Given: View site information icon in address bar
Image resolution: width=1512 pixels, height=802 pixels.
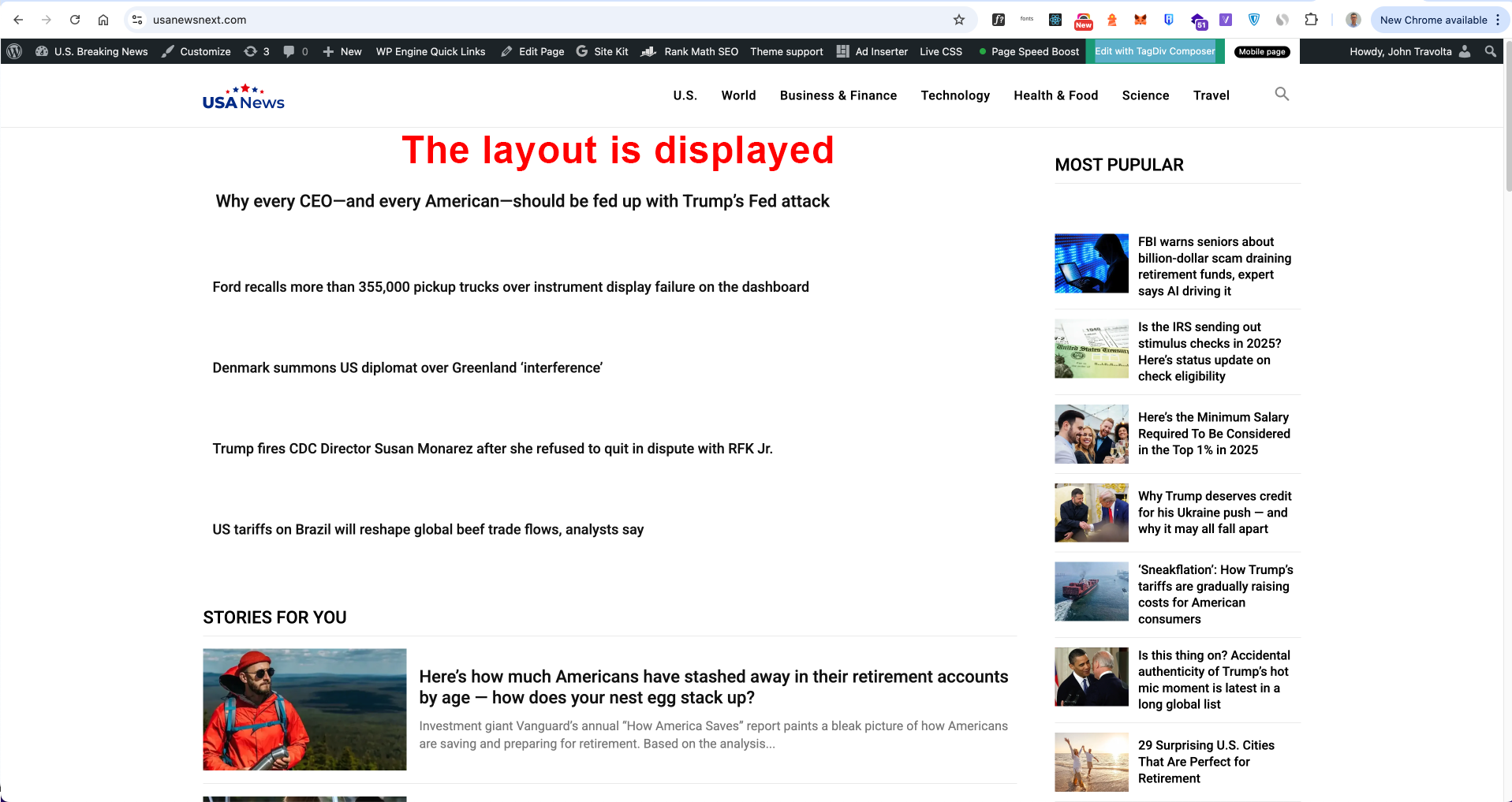Looking at the screenshot, I should click(137, 20).
